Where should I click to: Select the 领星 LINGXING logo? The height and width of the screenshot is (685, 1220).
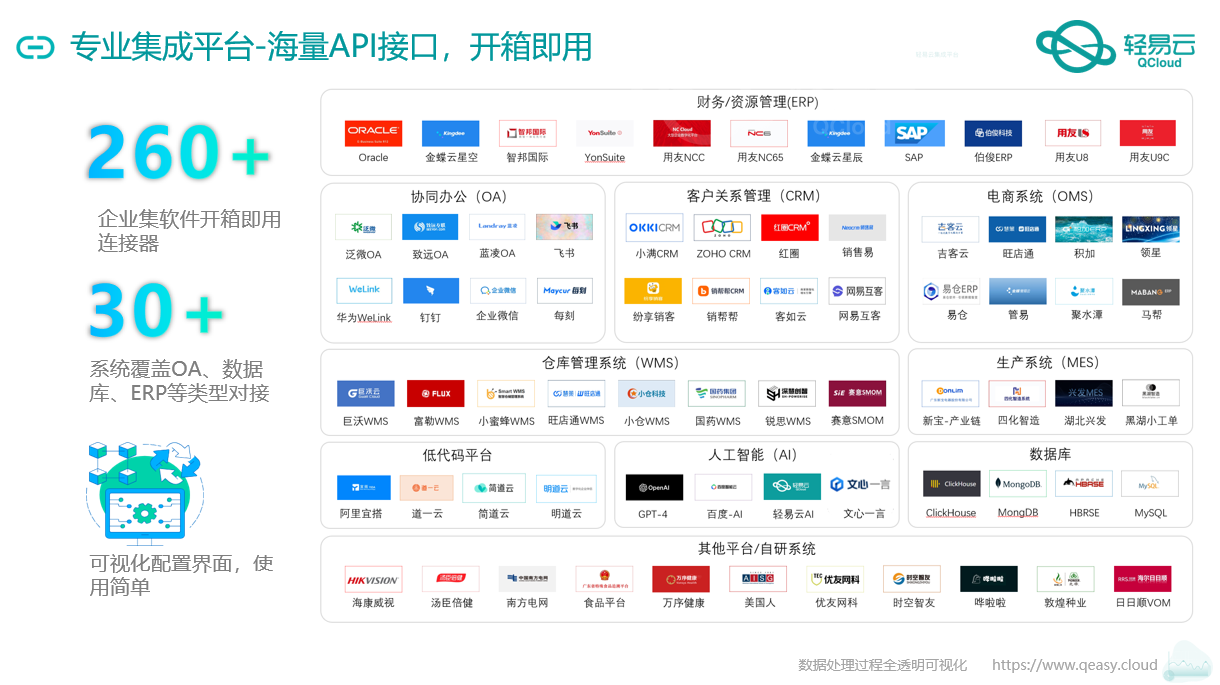[x=1150, y=229]
